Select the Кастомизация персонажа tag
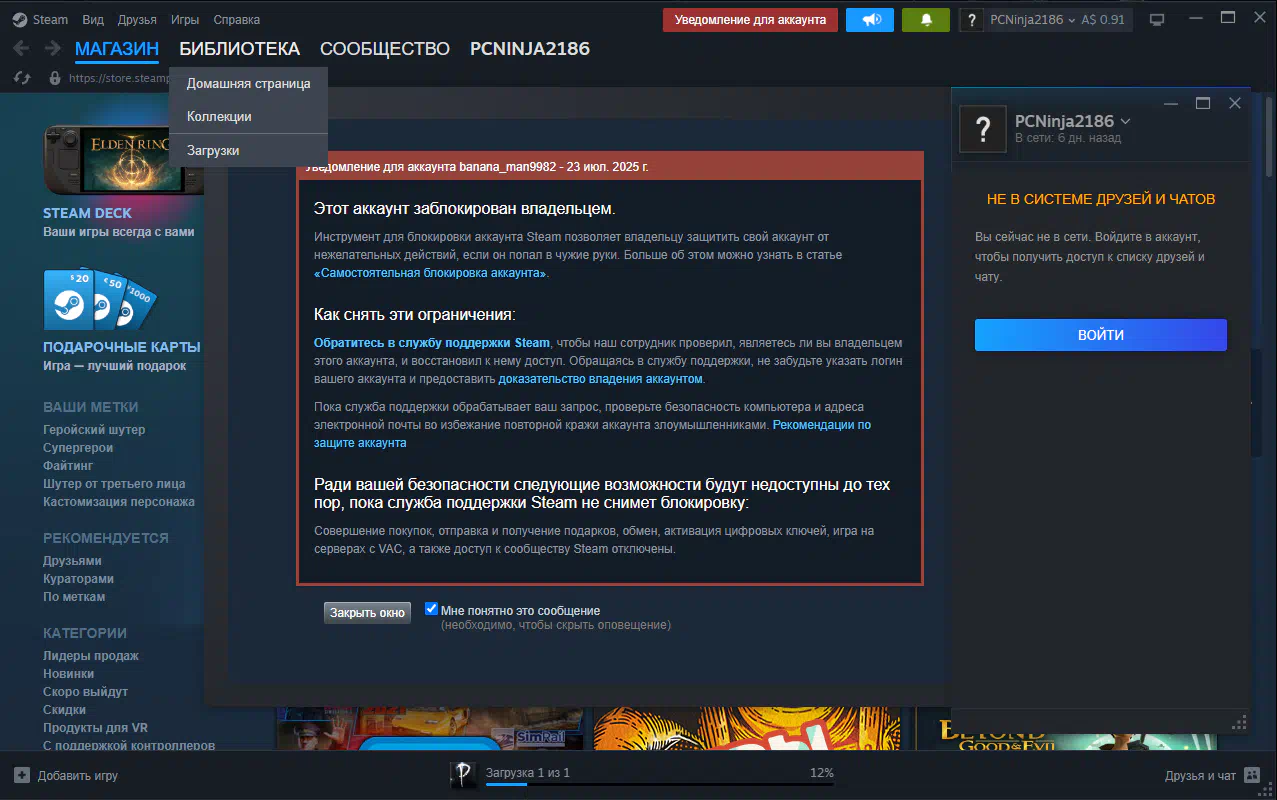This screenshot has width=1277, height=800. click(119, 502)
